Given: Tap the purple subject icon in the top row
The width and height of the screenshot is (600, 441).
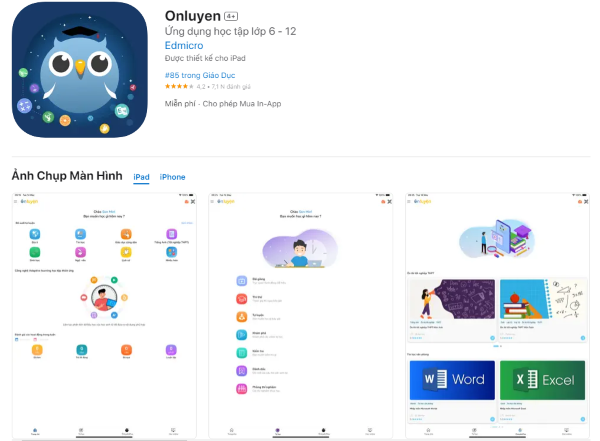Looking at the screenshot, I should [171, 234].
